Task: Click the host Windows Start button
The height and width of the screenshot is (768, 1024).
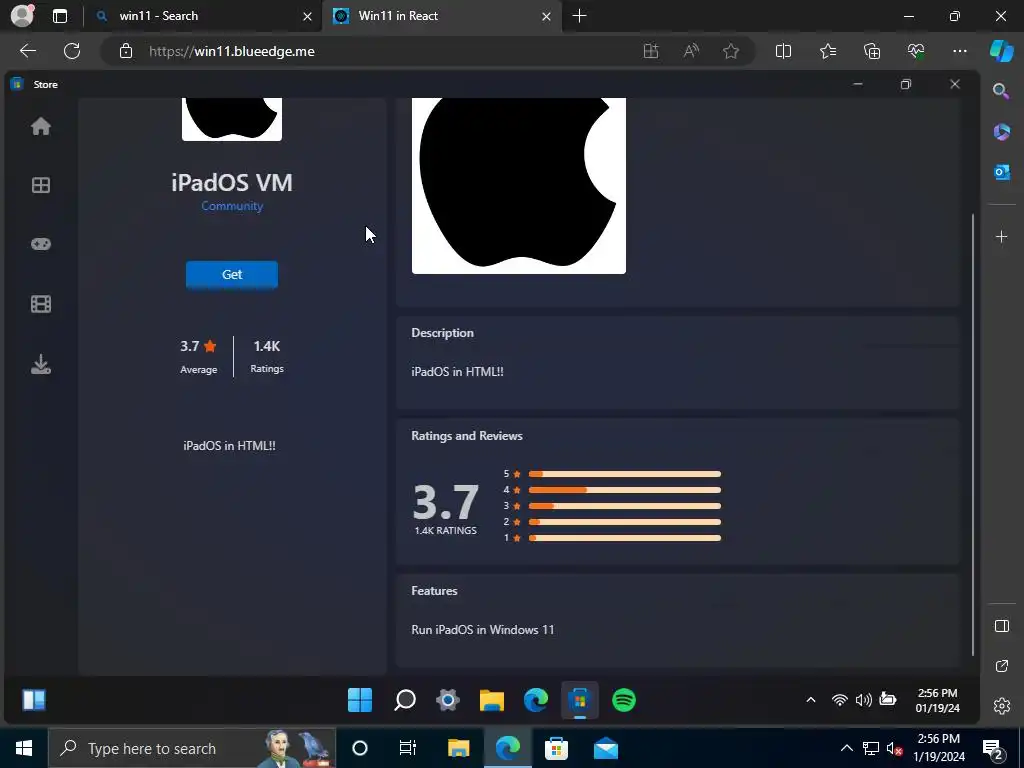Action: tap(24, 748)
